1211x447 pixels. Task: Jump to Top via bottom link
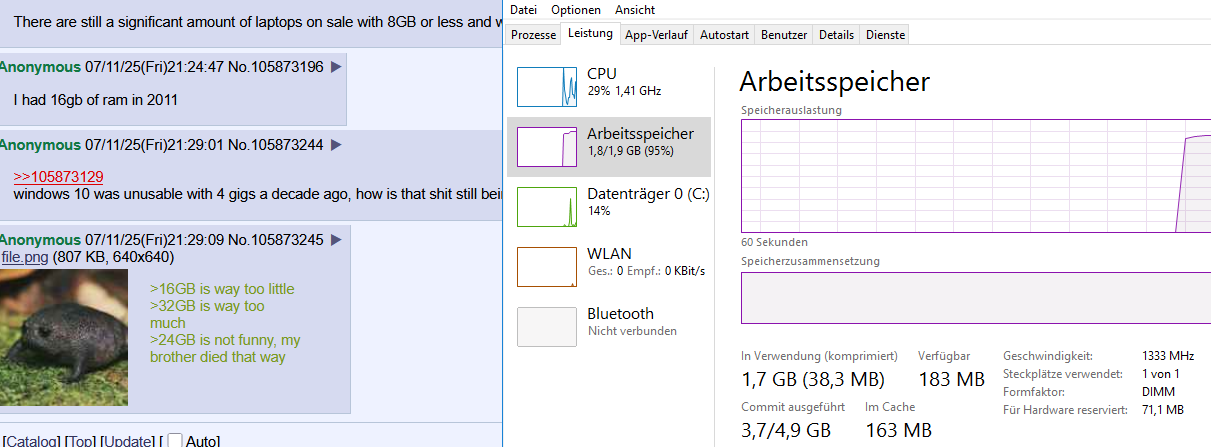[80, 440]
